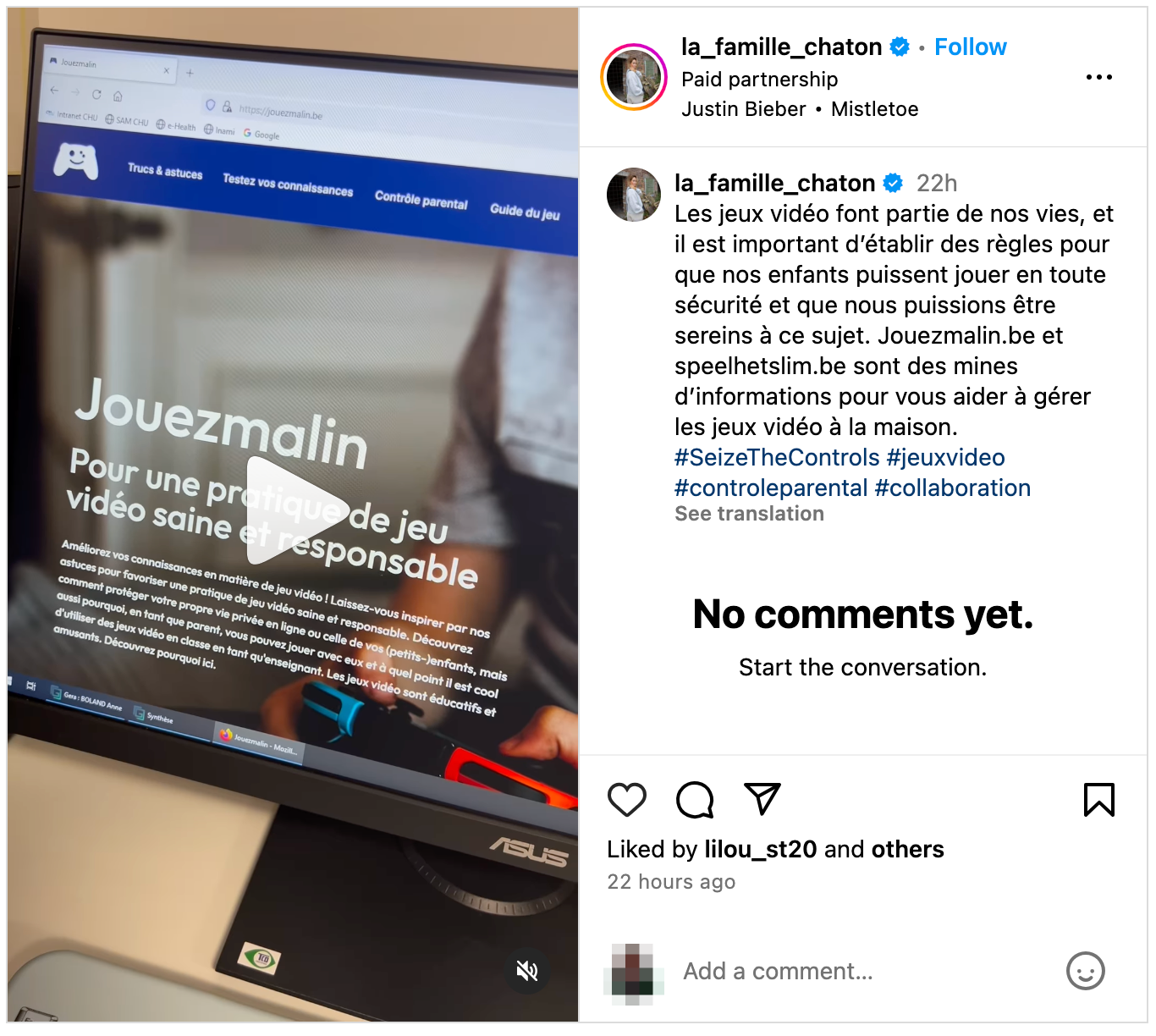The width and height of the screenshot is (1156, 1036).
Task: Open the #jeuxvideo hashtag
Action: [945, 458]
